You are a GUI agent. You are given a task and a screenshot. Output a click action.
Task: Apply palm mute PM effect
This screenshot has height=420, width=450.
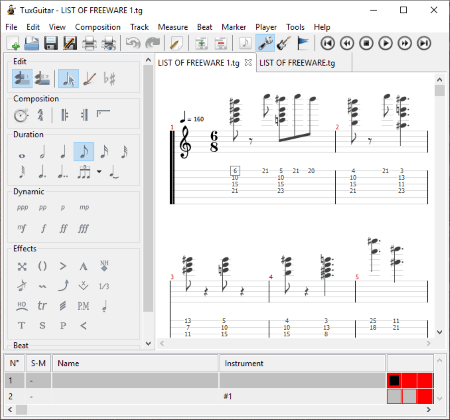[x=83, y=306]
